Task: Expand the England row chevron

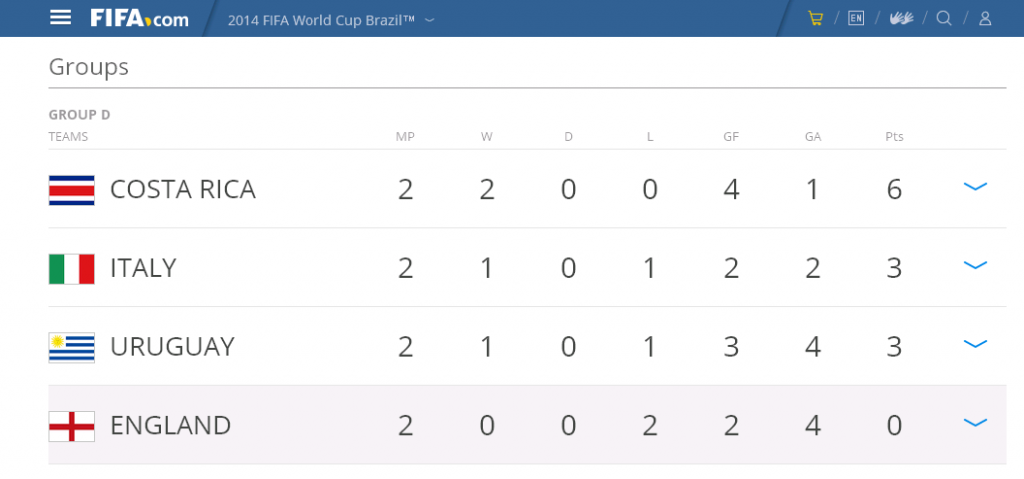Action: (975, 422)
